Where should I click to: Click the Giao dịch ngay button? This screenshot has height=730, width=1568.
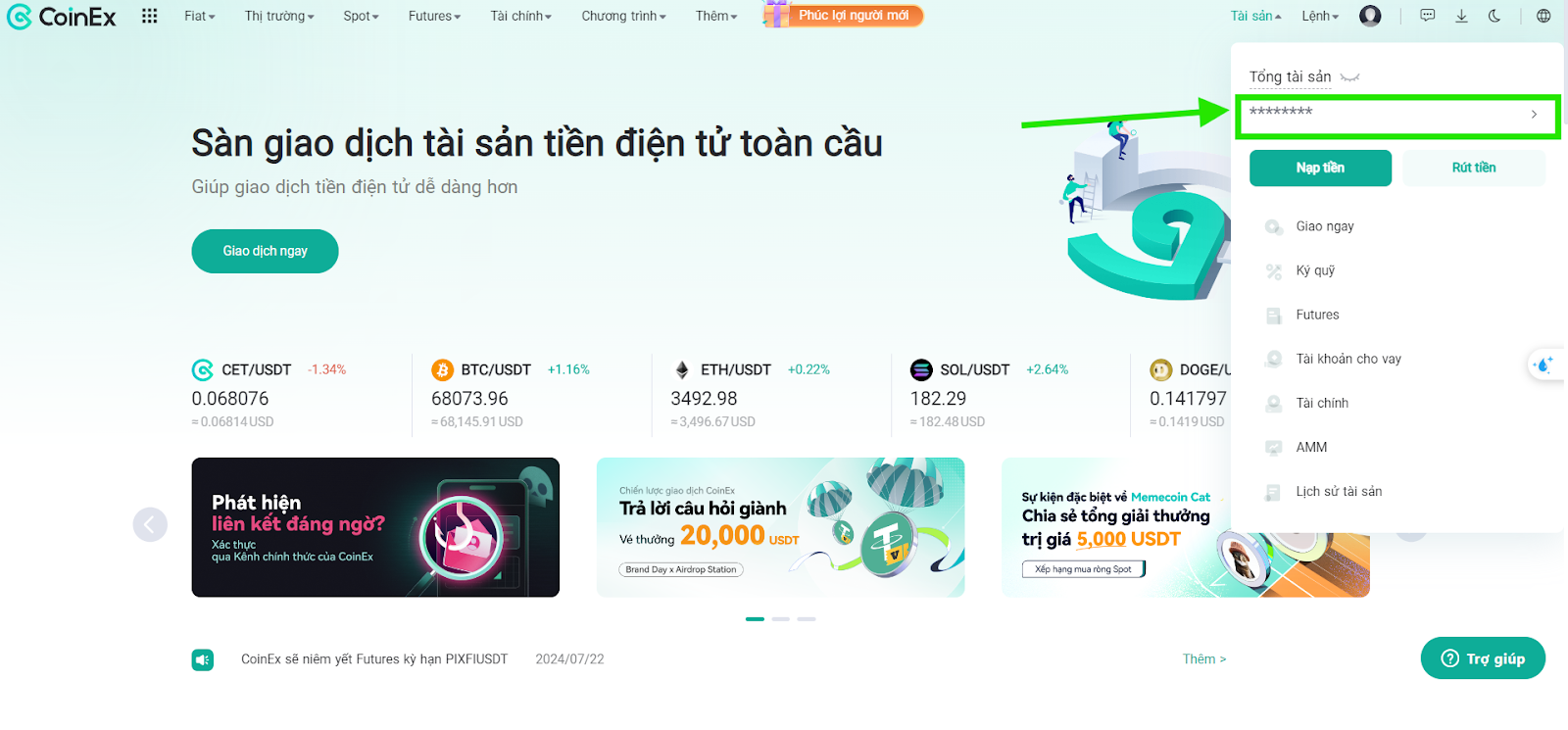click(x=265, y=251)
